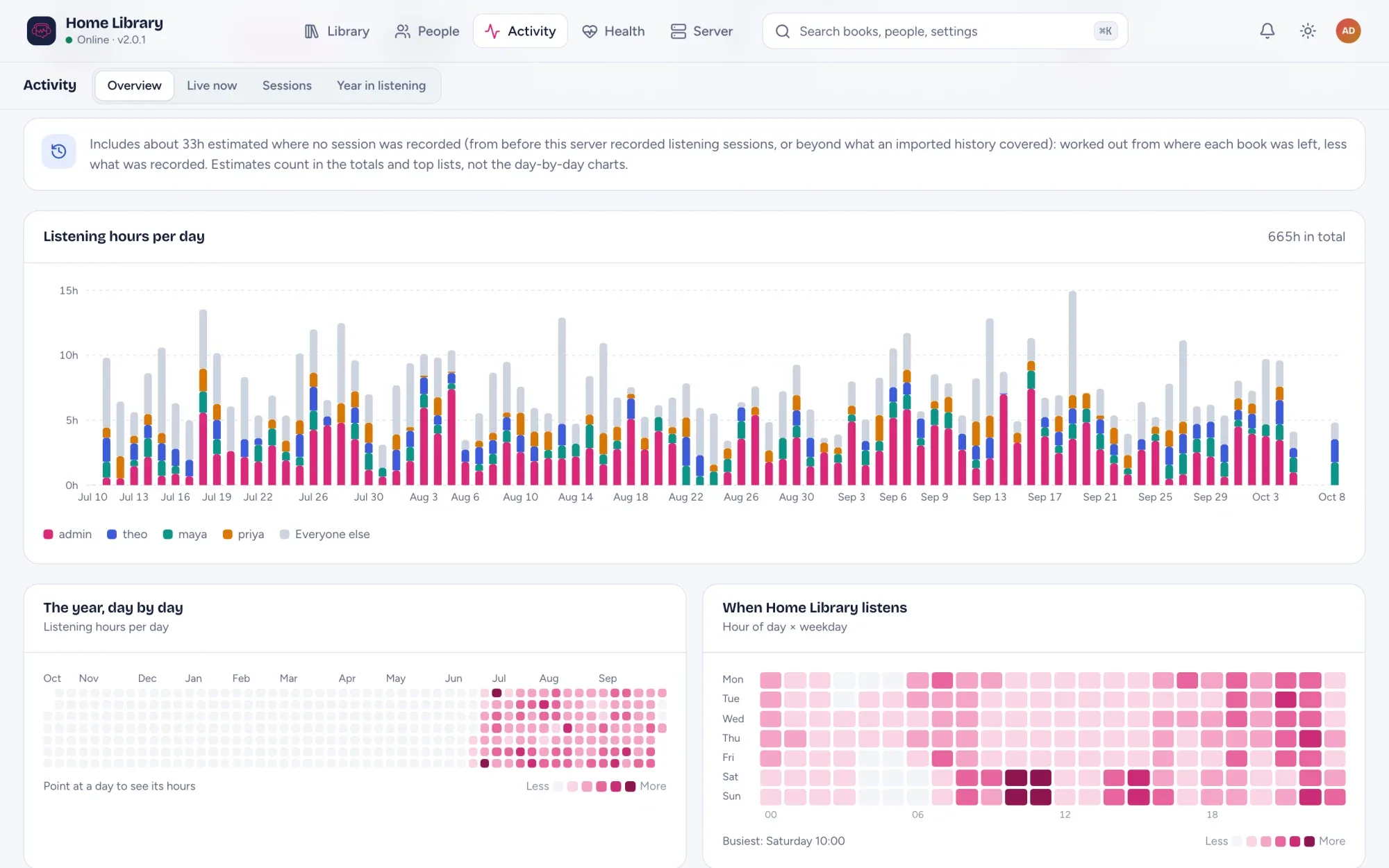Click the 'Sun' weekday row label

point(731,796)
